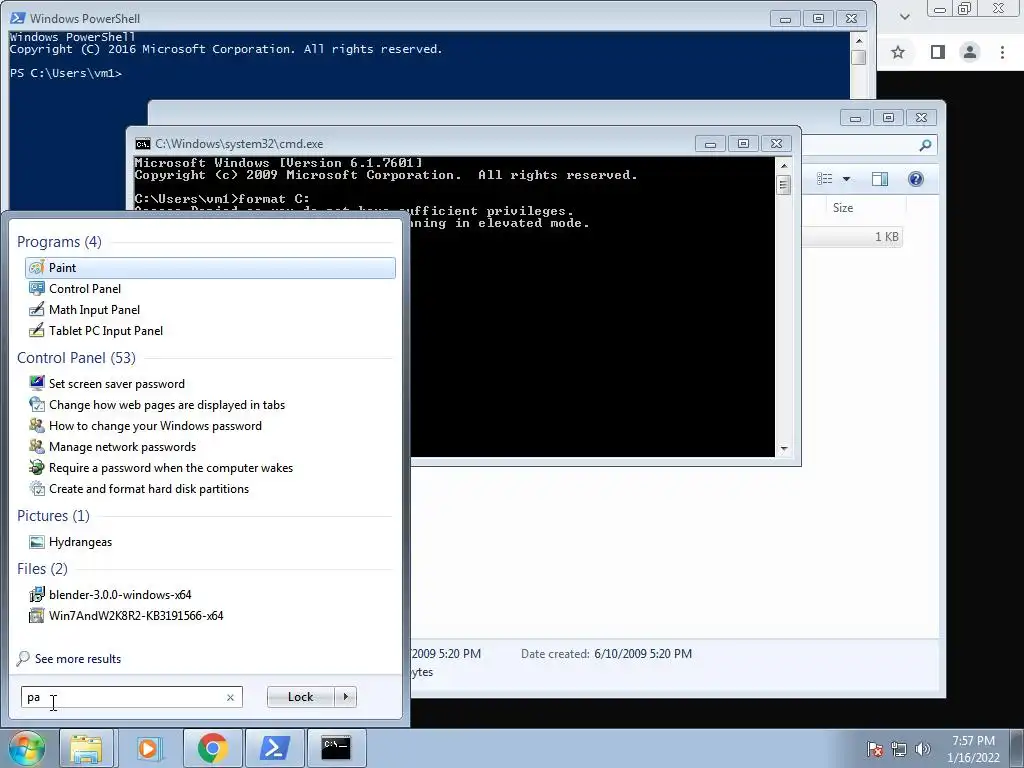Viewport: 1024px width, 768px height.
Task: Click the up arrow of the PowerShell scrollbar
Action: (859, 40)
